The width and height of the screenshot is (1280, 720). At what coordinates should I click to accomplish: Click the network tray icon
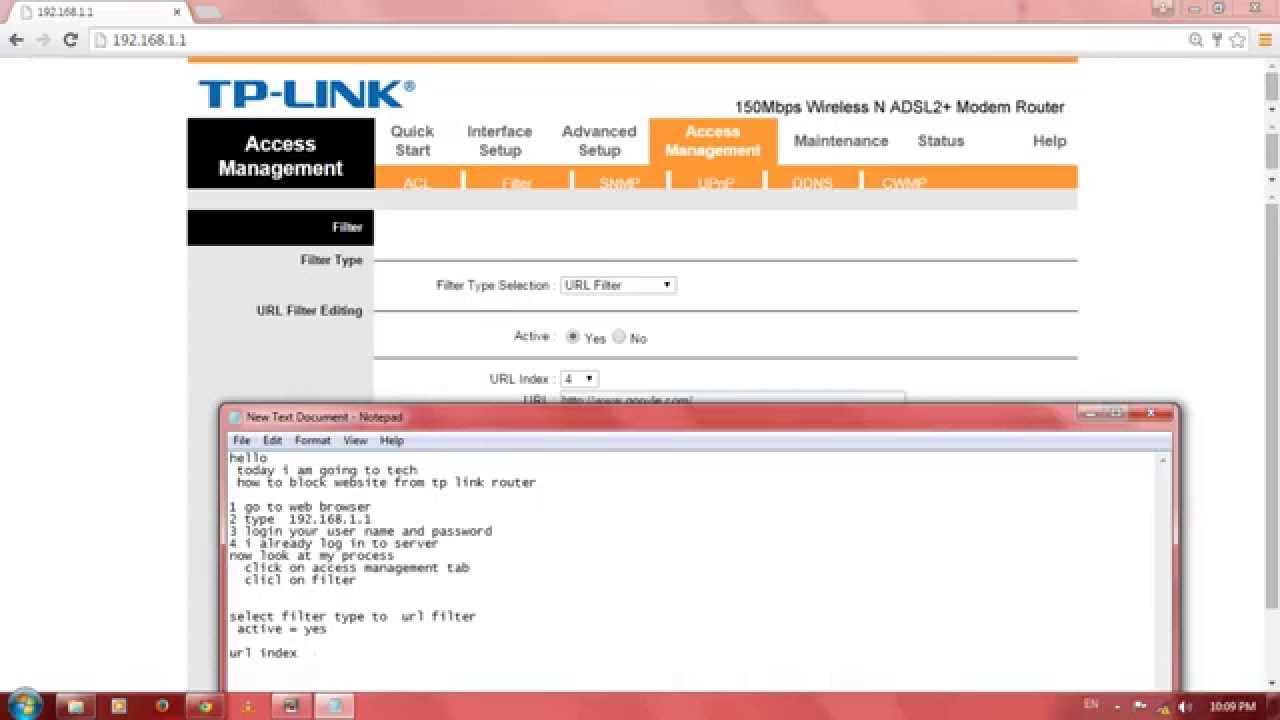click(1164, 706)
